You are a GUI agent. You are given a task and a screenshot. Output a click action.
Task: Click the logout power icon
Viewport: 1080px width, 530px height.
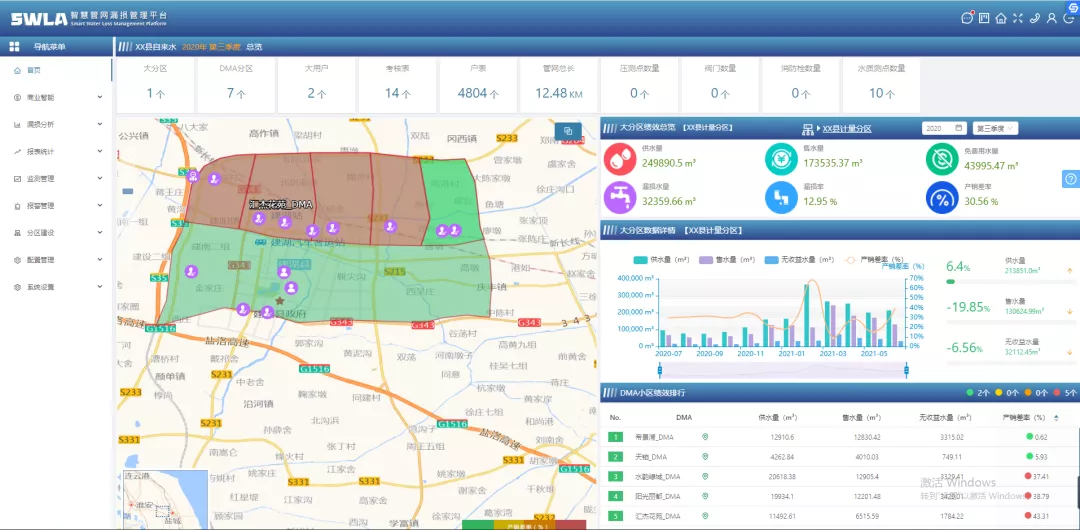tap(1068, 19)
